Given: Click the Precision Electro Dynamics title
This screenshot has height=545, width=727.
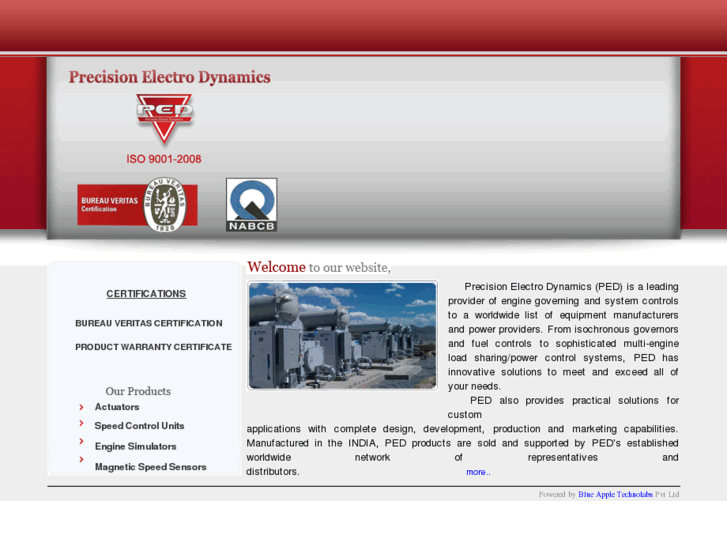Looking at the screenshot, I should [x=170, y=77].
